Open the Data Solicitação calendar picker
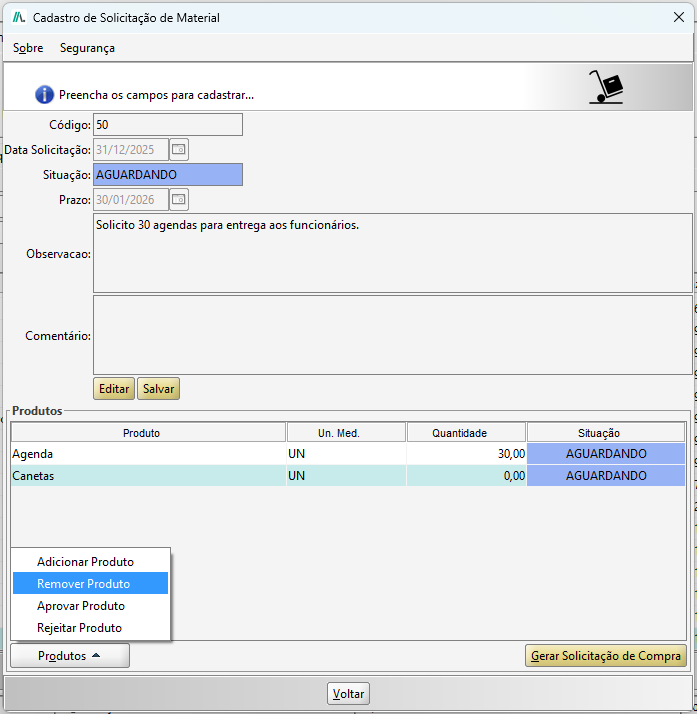 [179, 150]
